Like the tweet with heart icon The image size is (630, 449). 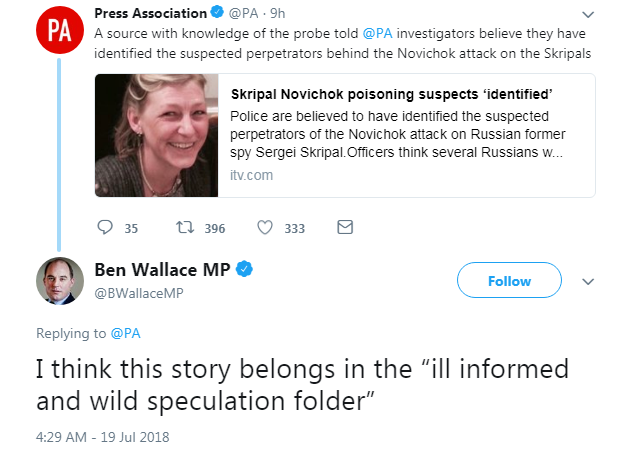[265, 228]
